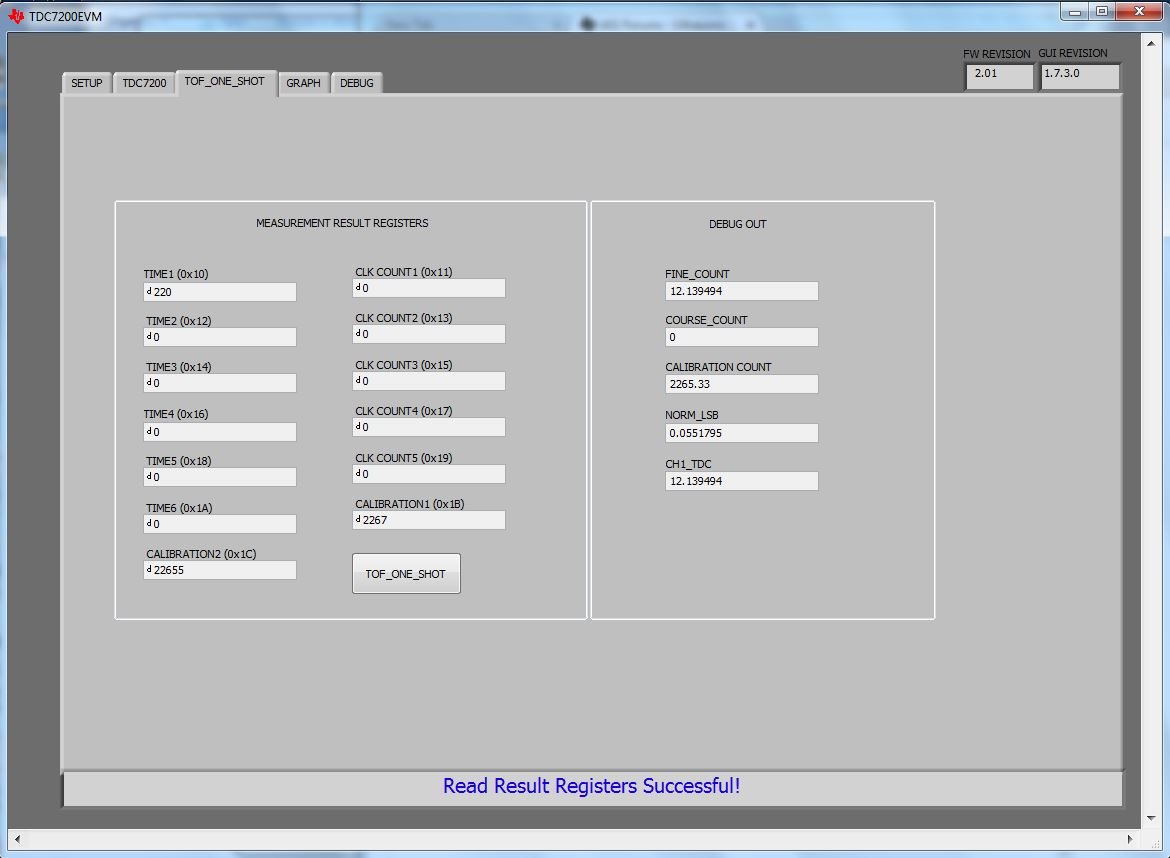Click the CALIBRATION2 (0x1C) value field
The width and height of the screenshot is (1170, 858).
(219, 570)
